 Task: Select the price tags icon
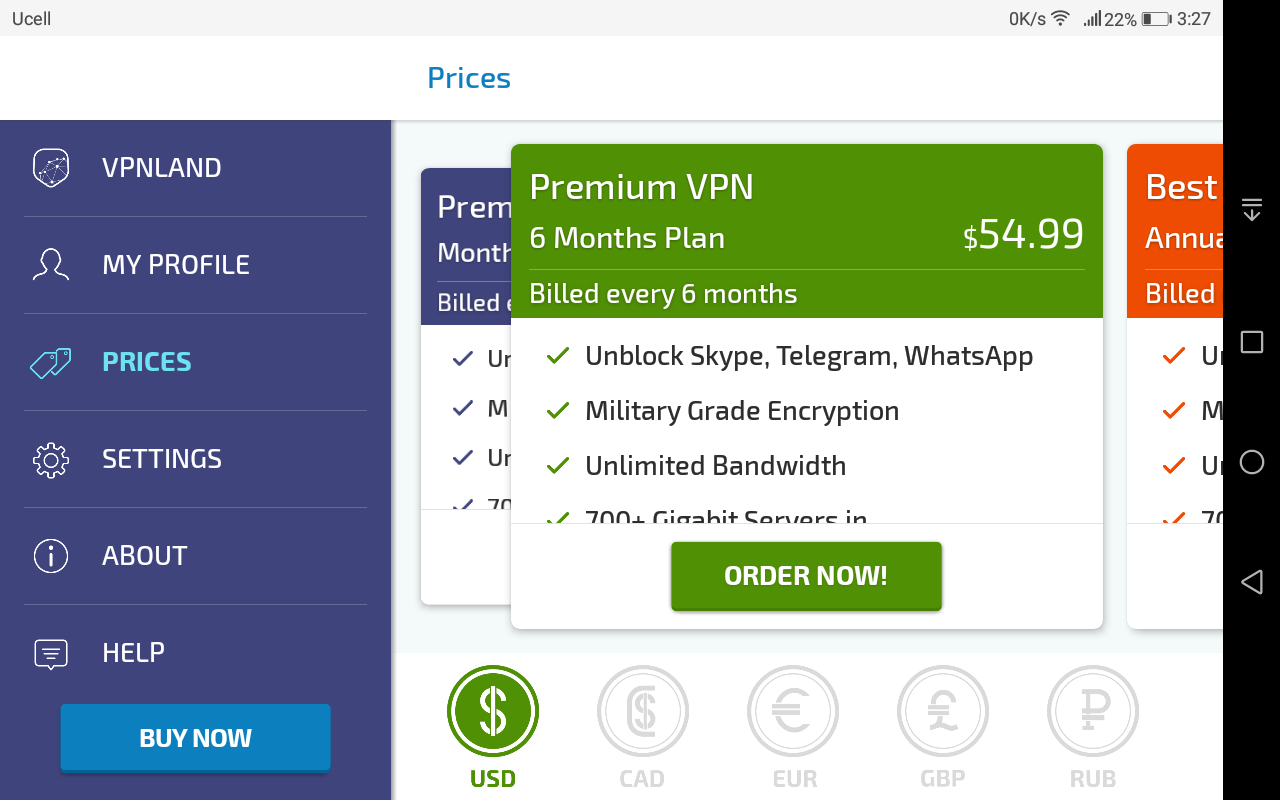51,362
